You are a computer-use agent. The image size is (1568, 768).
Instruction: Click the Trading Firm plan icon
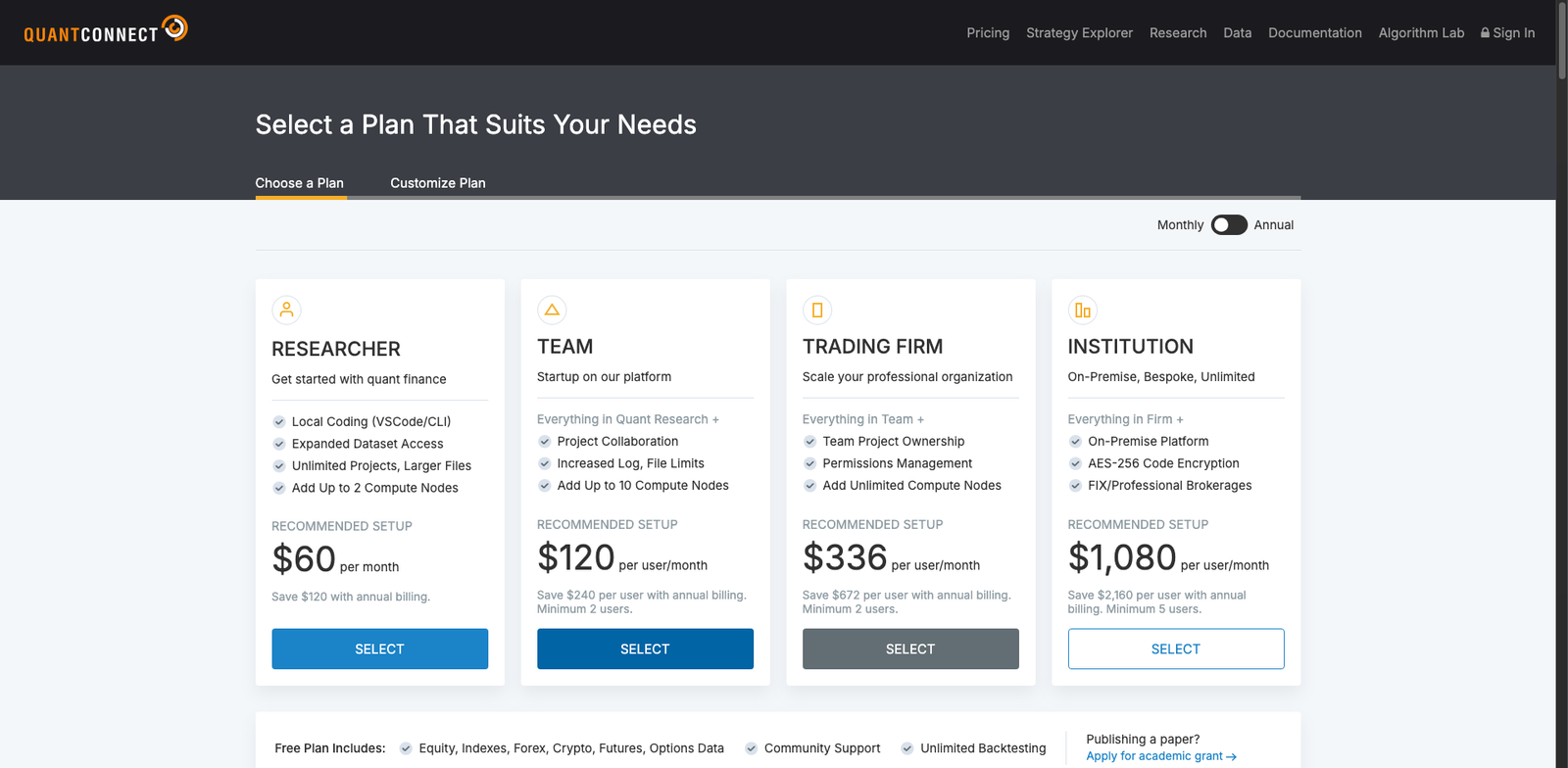click(817, 311)
